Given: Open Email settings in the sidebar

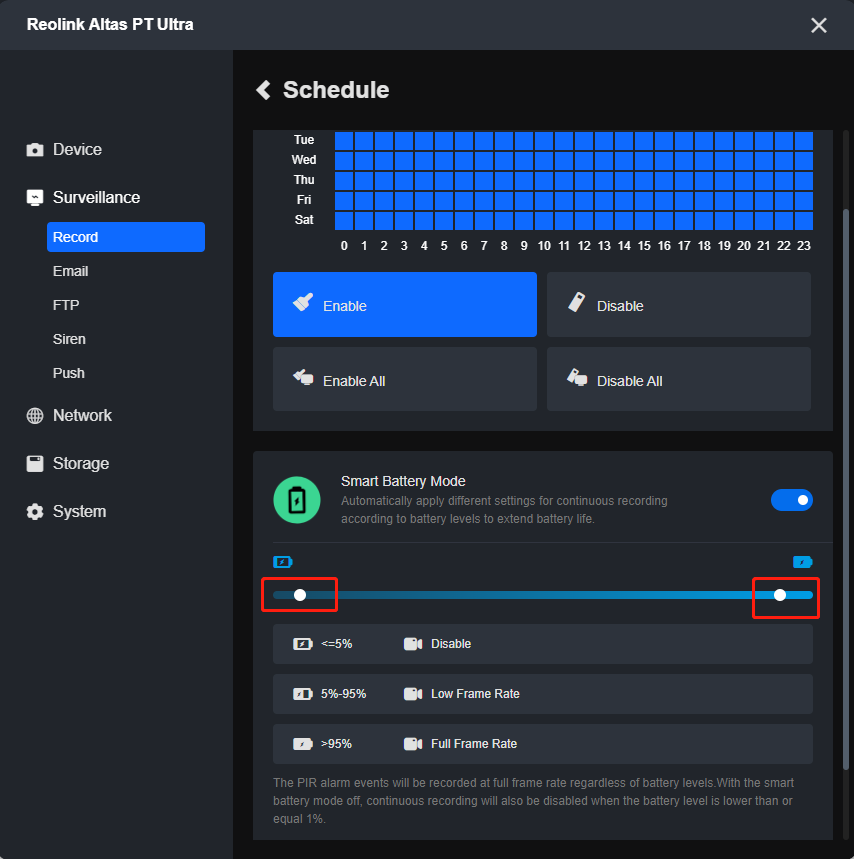Looking at the screenshot, I should tap(71, 271).
